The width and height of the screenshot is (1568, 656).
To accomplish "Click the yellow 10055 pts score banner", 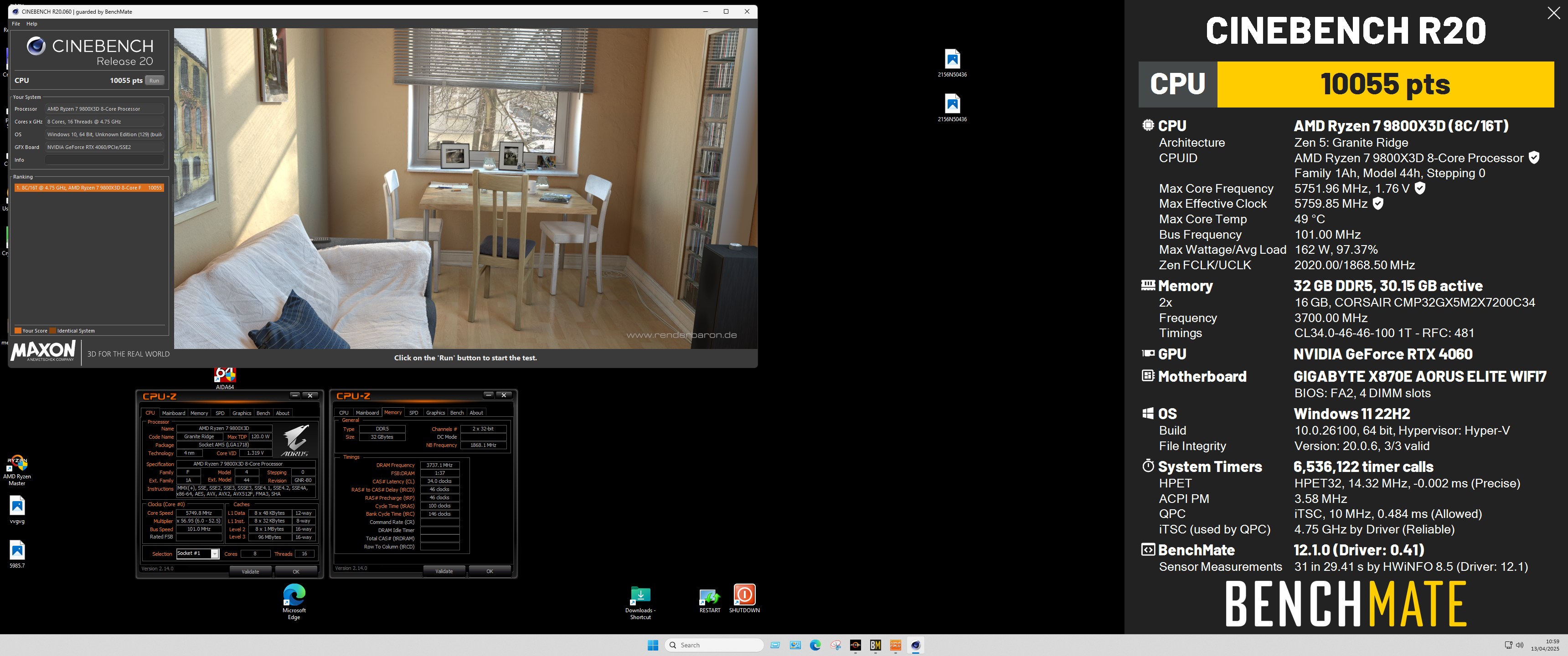I will [x=1385, y=84].
